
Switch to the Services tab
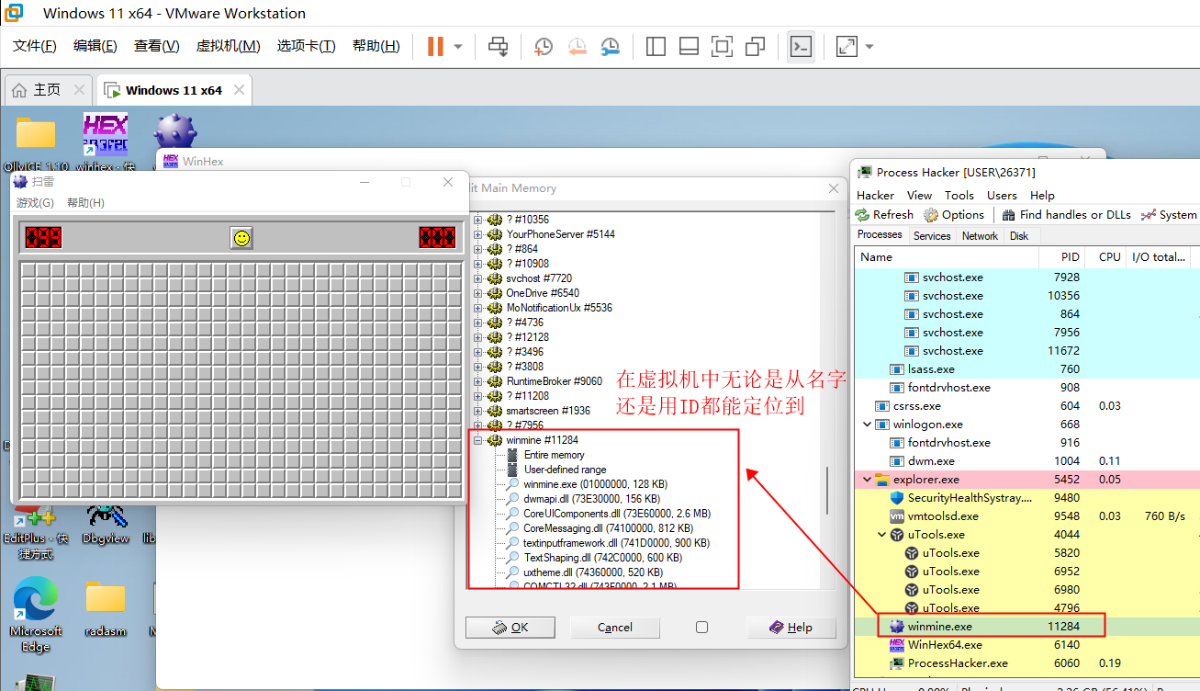point(932,236)
